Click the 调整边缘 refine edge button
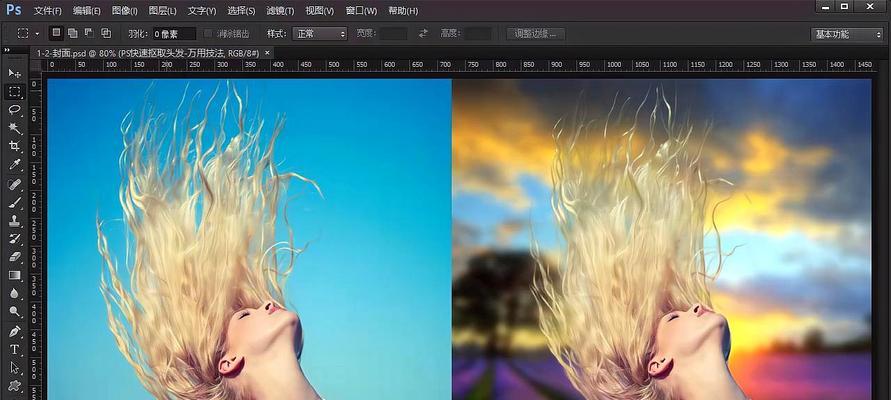Viewport: 891px width, 400px height. (536, 34)
